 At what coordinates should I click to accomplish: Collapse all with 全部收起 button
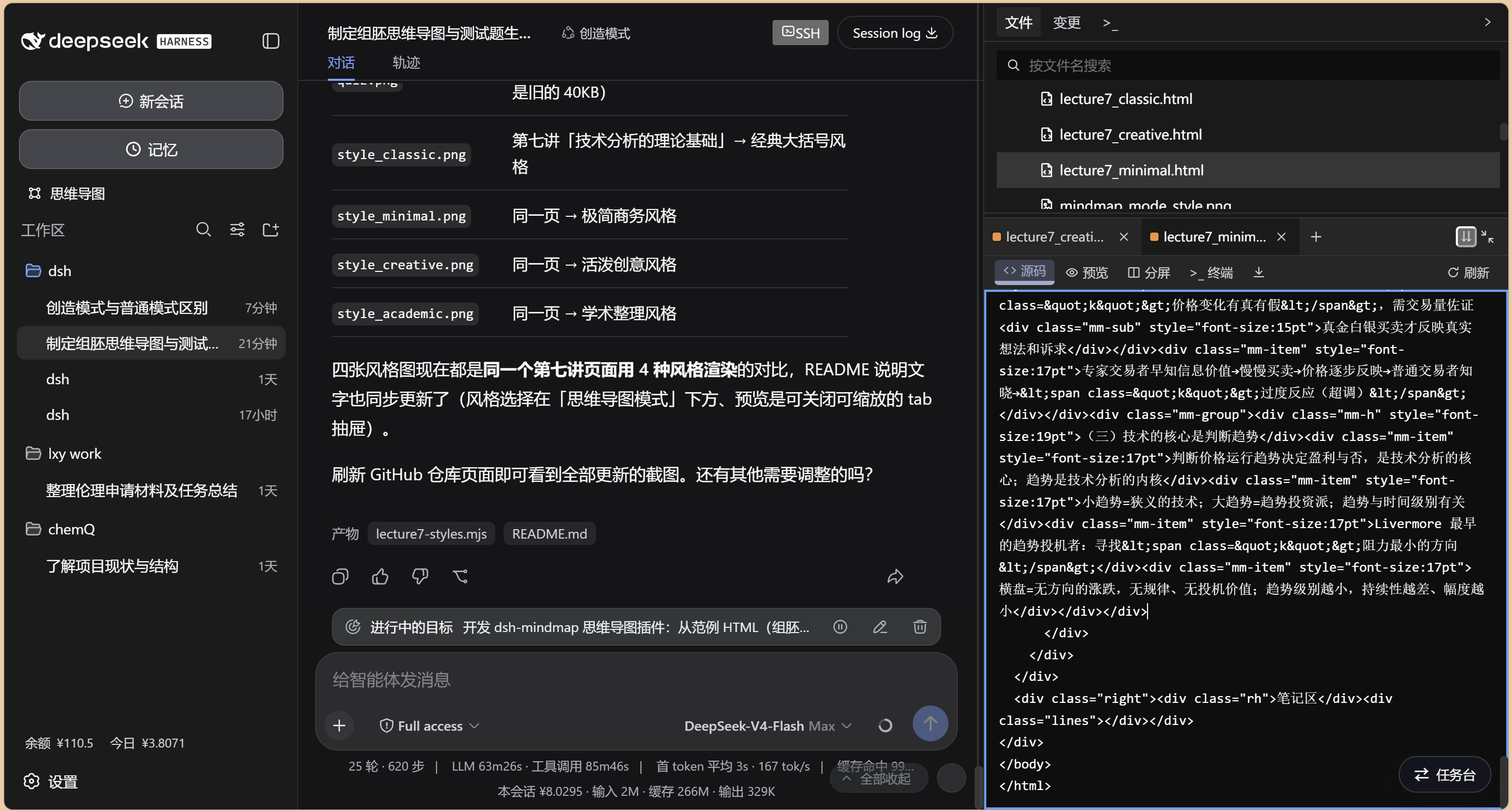(x=879, y=779)
